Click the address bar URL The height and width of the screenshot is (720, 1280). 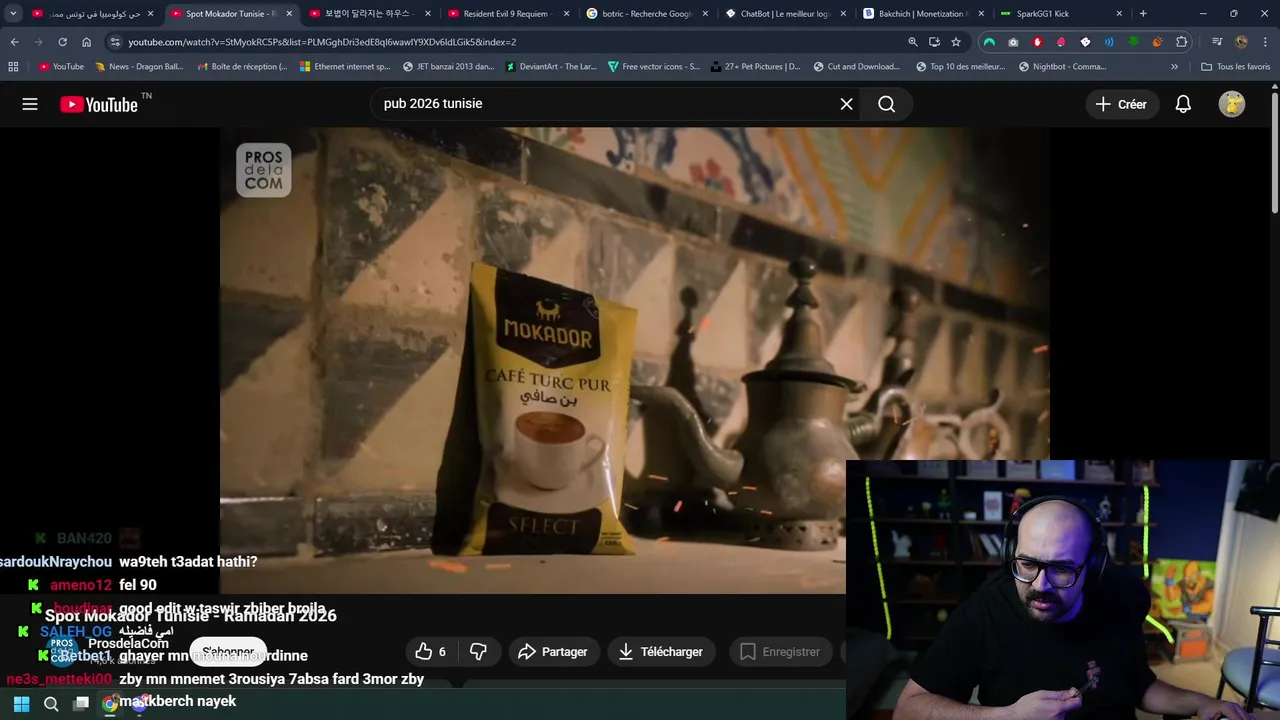[322, 42]
